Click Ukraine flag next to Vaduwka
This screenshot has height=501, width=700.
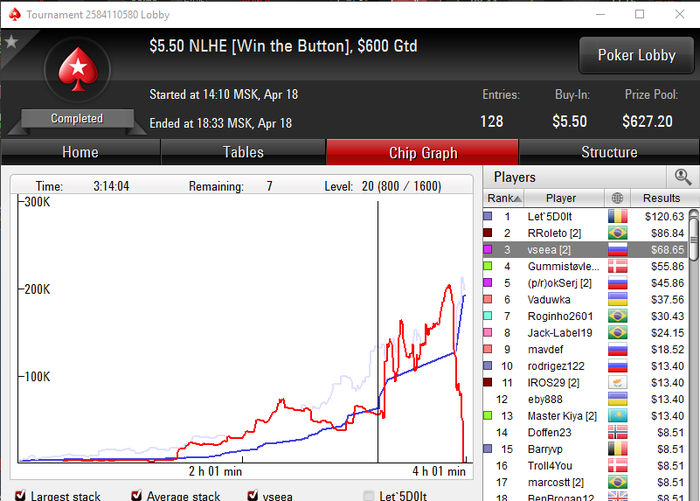pyautogui.click(x=617, y=300)
